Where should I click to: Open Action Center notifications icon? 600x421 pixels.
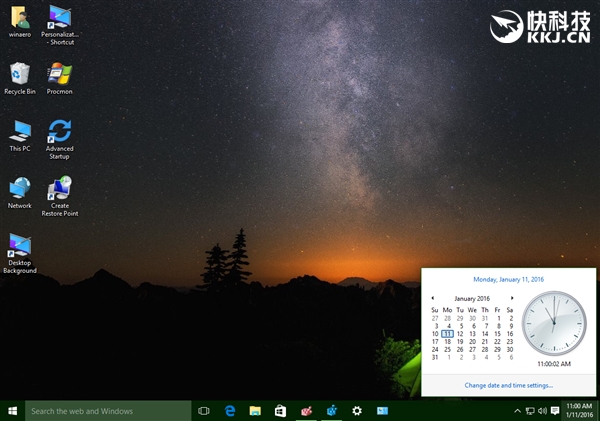[x=555, y=411]
